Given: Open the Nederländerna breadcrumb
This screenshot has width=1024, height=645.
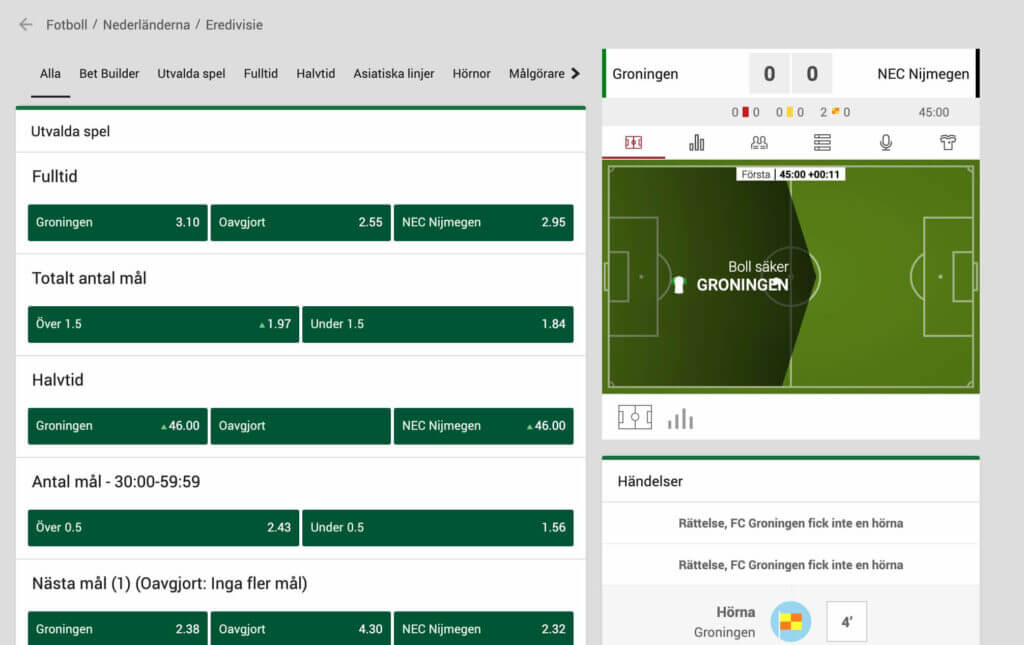Looking at the screenshot, I should (146, 25).
